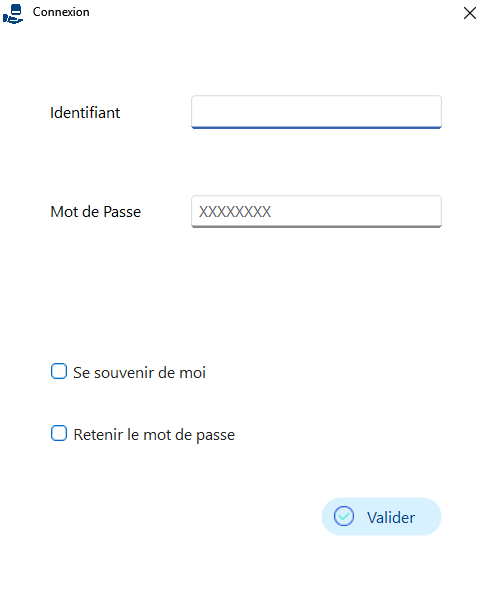Click the Mot de Passe label

click(96, 212)
